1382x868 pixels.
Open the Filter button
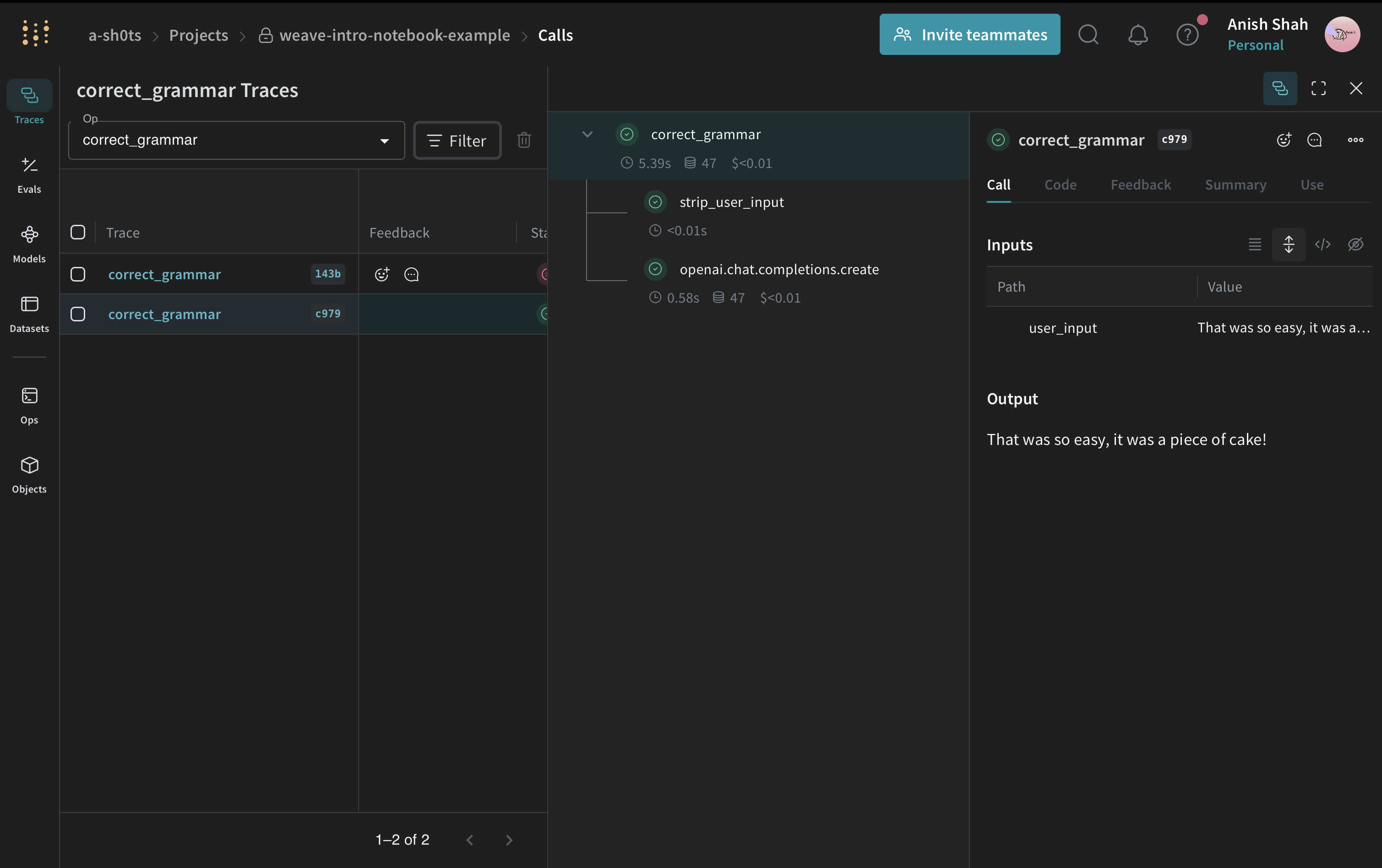[x=457, y=141]
